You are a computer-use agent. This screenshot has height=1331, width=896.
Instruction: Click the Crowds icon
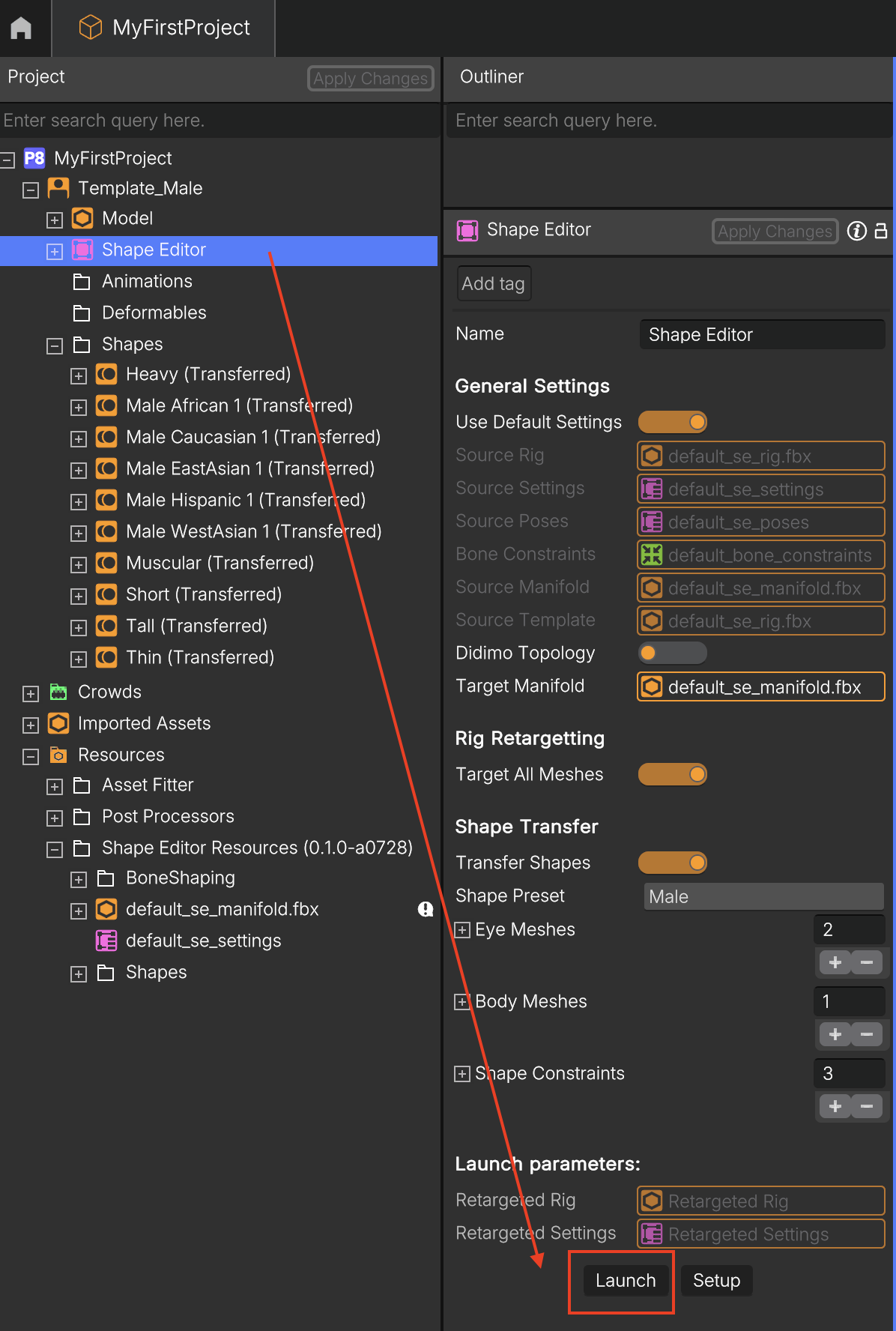click(58, 692)
